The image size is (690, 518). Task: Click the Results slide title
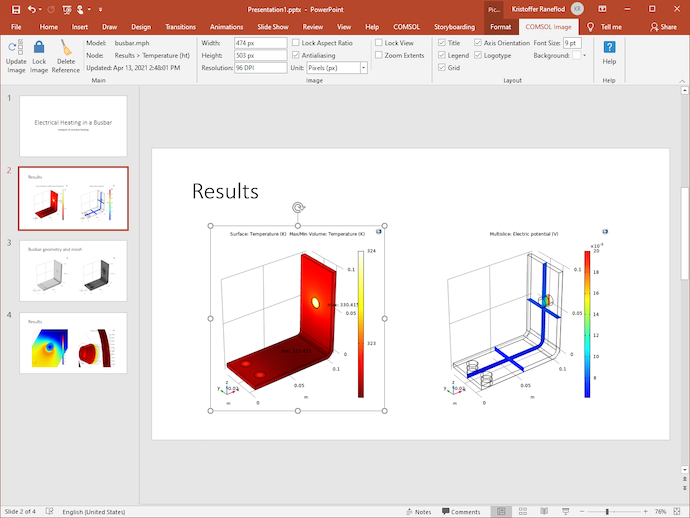225,191
